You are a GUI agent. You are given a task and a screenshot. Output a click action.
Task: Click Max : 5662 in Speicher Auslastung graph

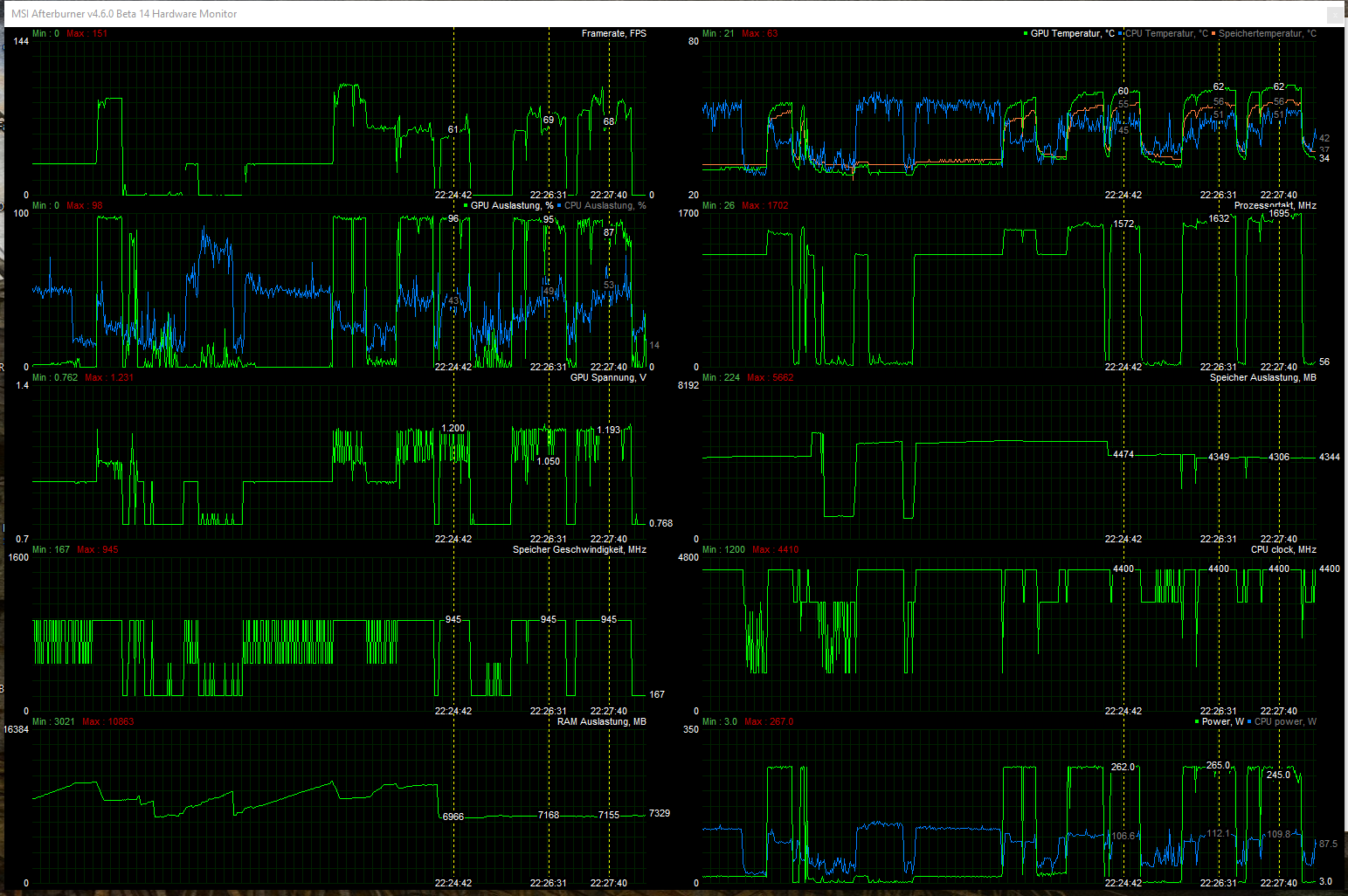[x=771, y=378]
